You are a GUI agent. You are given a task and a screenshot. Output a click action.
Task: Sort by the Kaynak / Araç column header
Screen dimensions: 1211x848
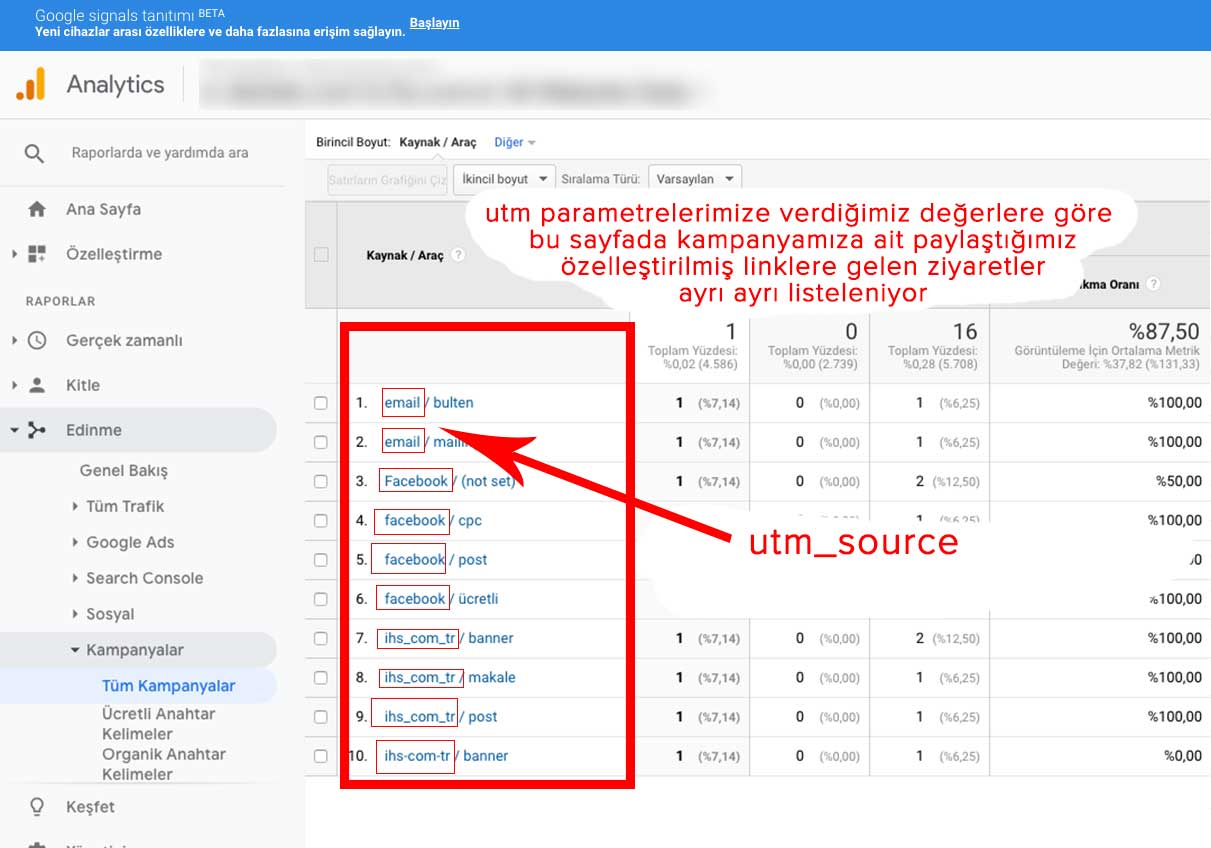click(405, 255)
